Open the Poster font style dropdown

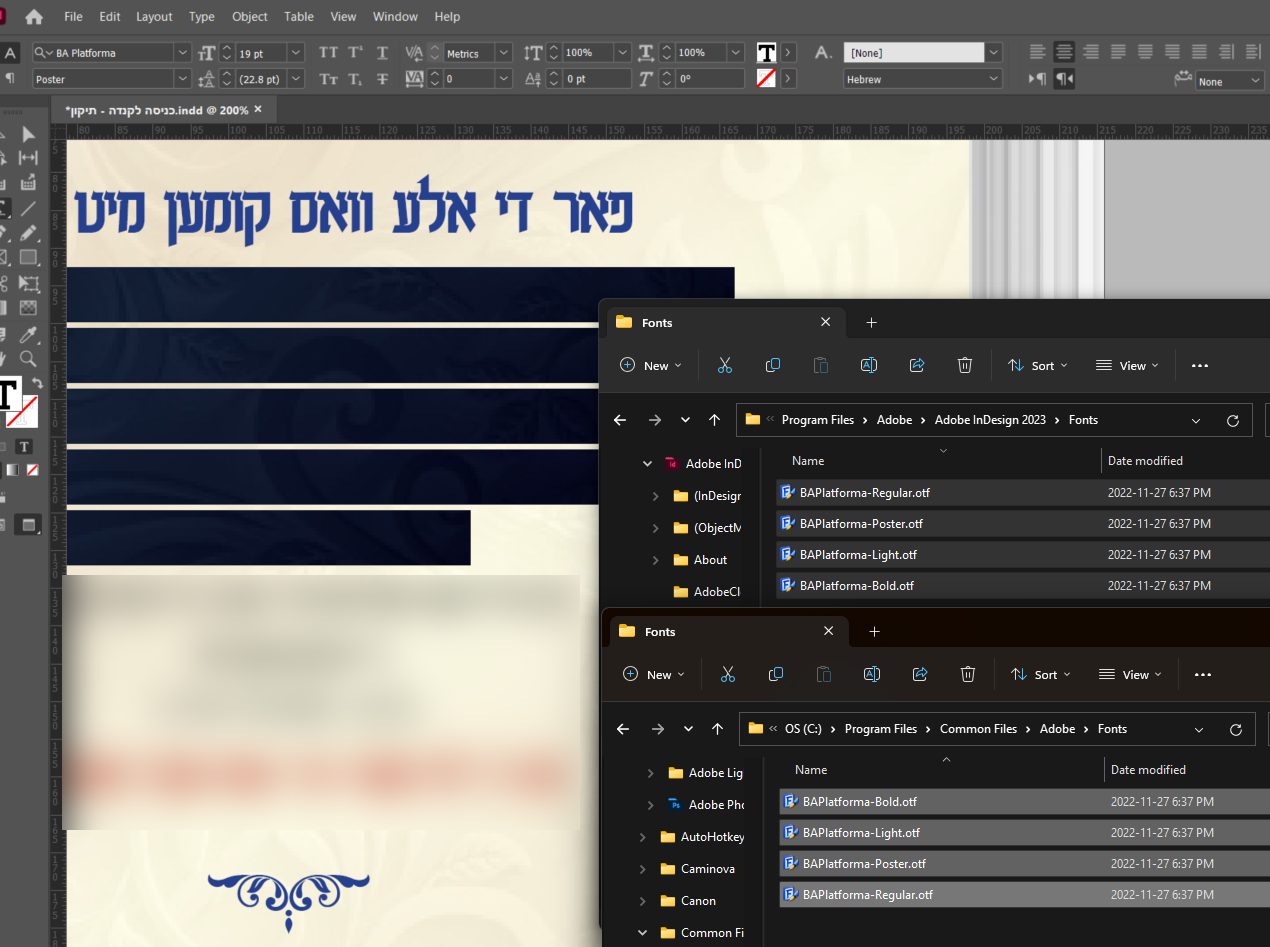[x=182, y=79]
